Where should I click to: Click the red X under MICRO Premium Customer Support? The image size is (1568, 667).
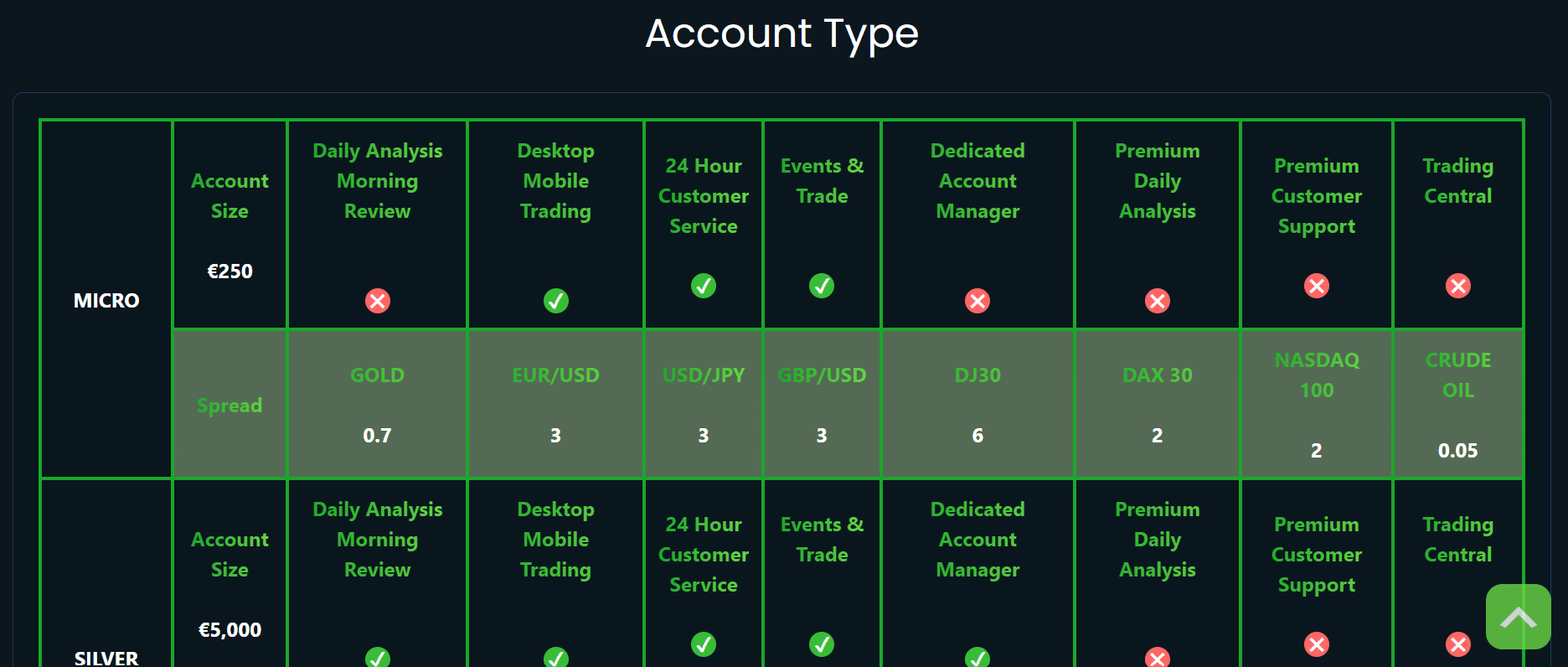[x=1317, y=286]
